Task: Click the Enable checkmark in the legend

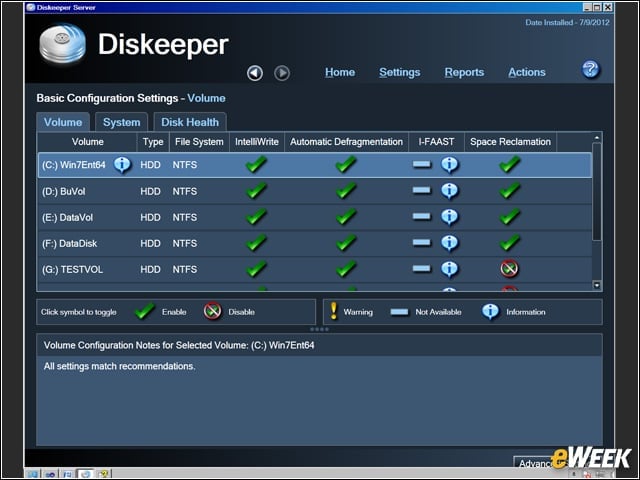Action: pos(144,311)
